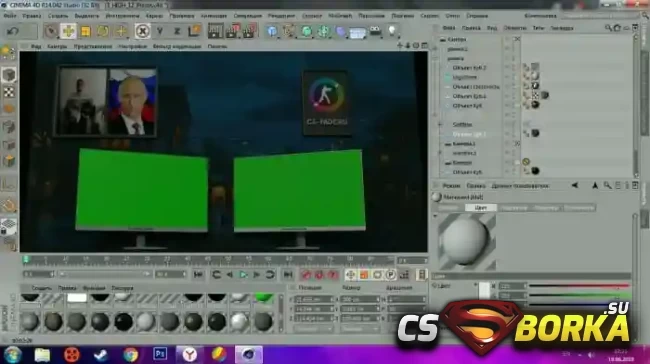Open the NURBS generator icon
650x364 pixels.
[x=307, y=31]
